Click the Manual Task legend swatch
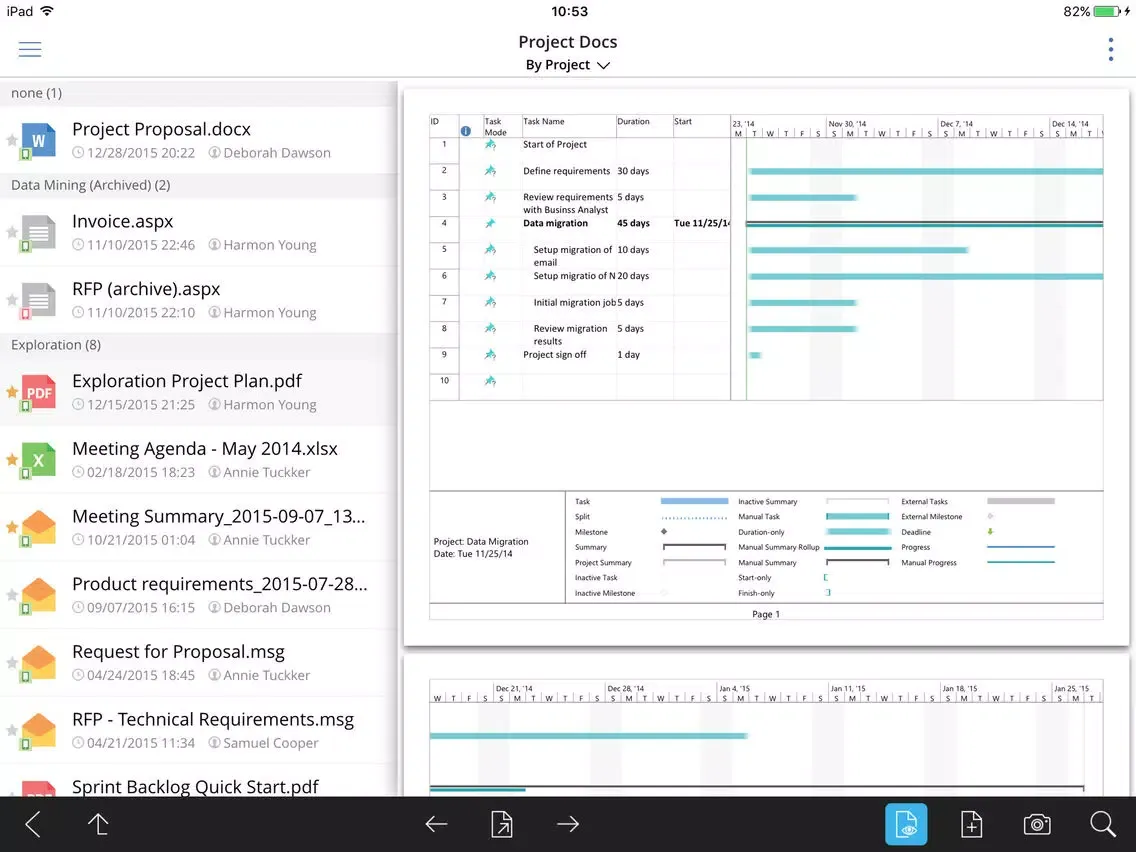 click(858, 516)
